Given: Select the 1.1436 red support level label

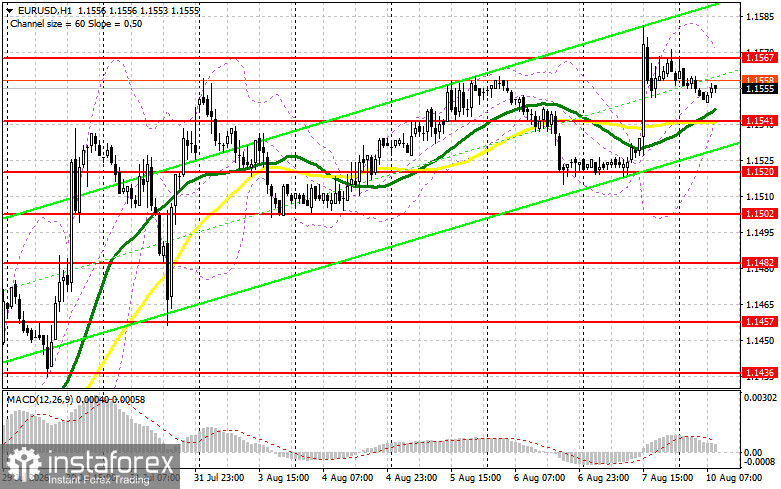Looking at the screenshot, I should tap(759, 372).
